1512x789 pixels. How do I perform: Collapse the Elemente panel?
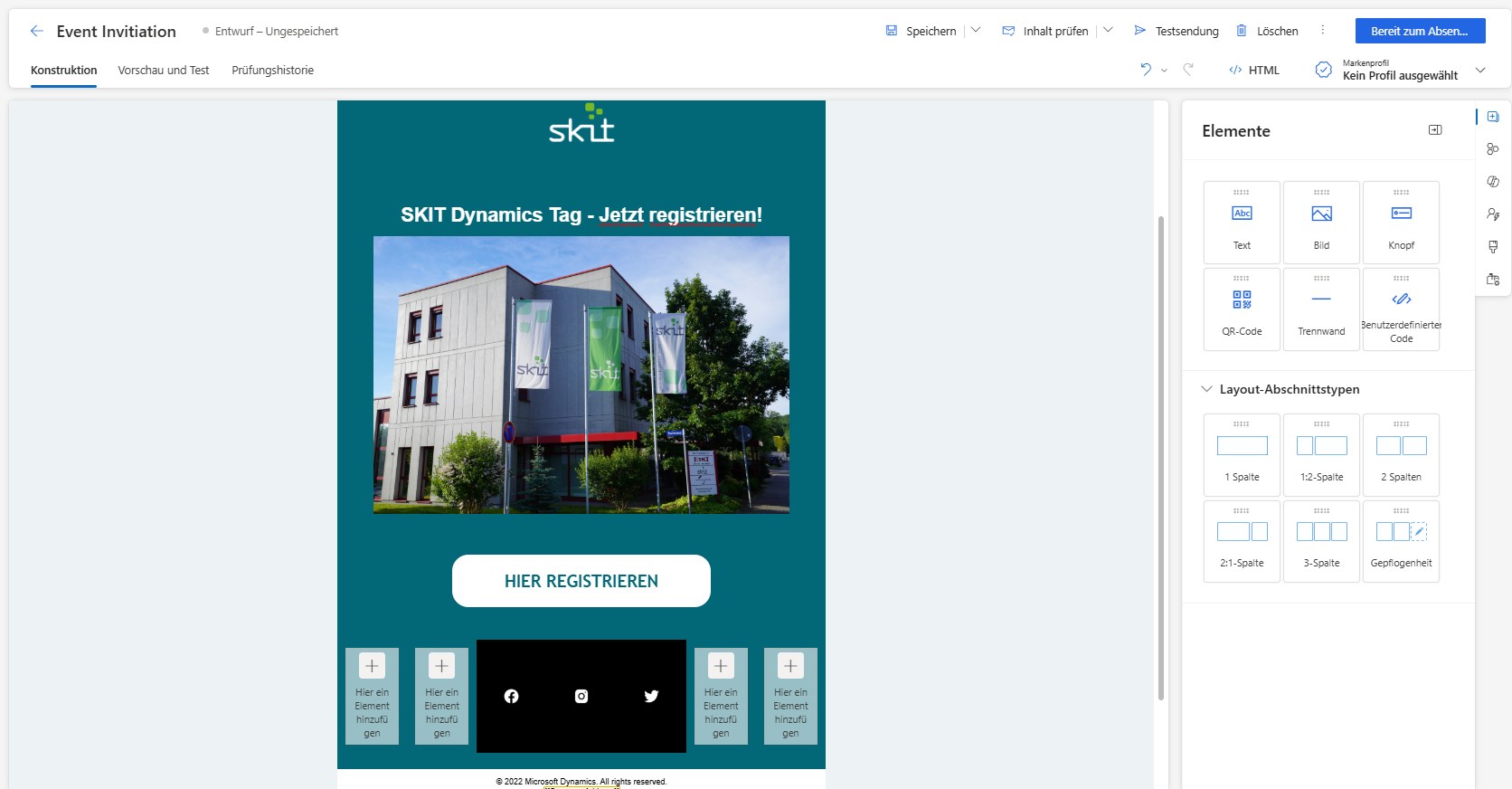pos(1434,130)
